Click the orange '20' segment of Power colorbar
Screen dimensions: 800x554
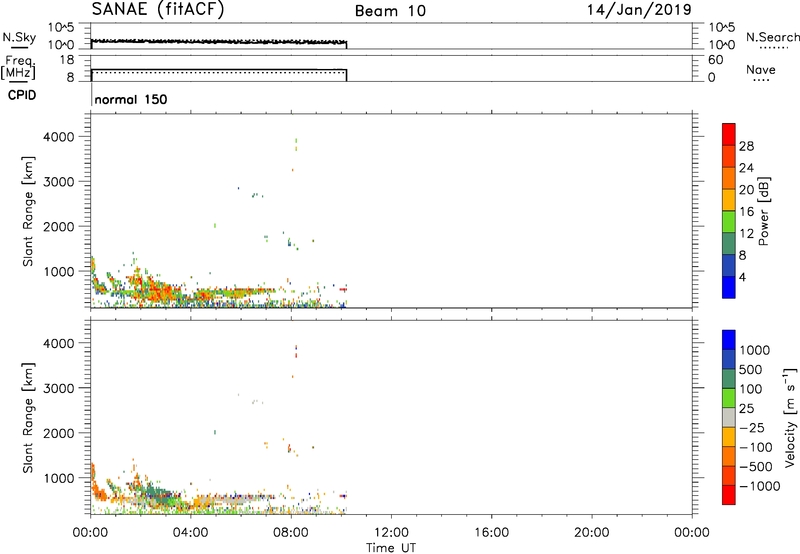[x=729, y=178]
